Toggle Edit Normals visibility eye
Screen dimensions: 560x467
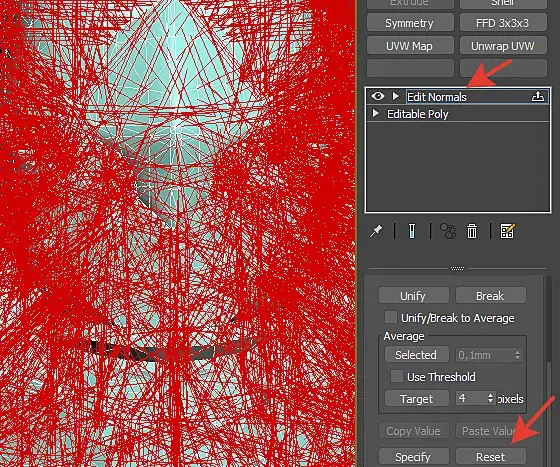(x=378, y=96)
